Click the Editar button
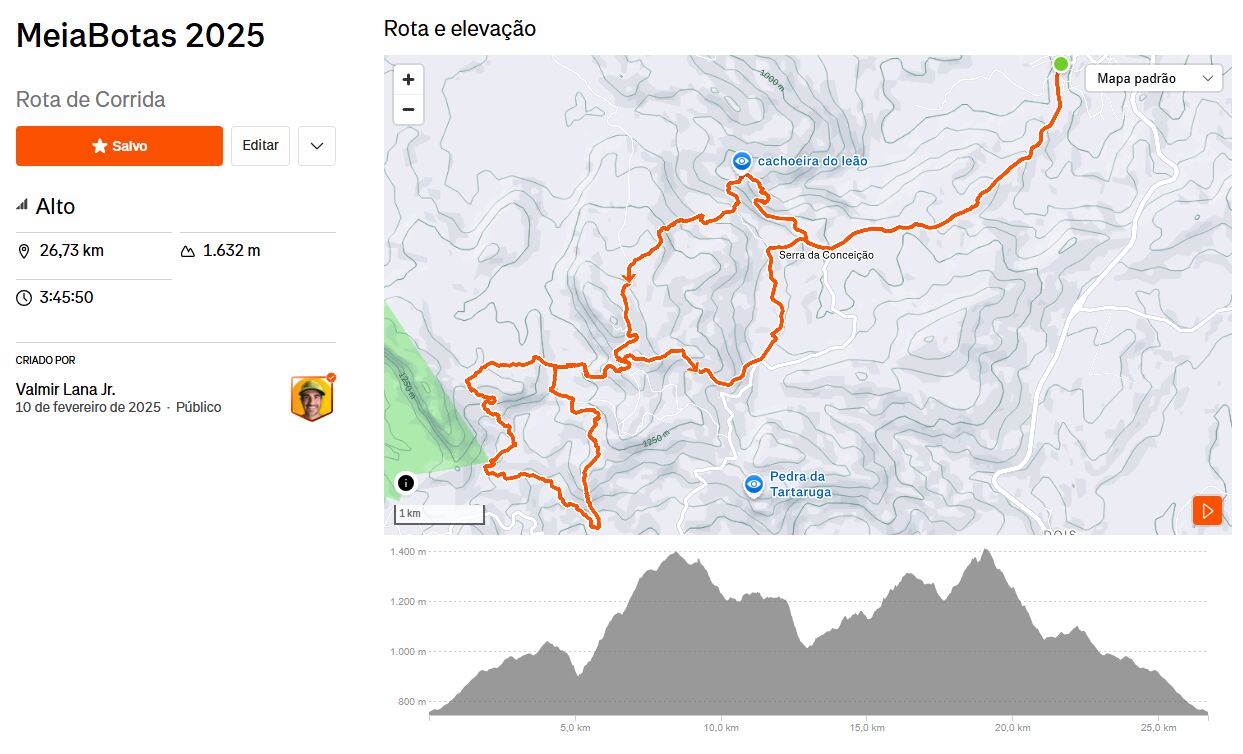 tap(261, 146)
